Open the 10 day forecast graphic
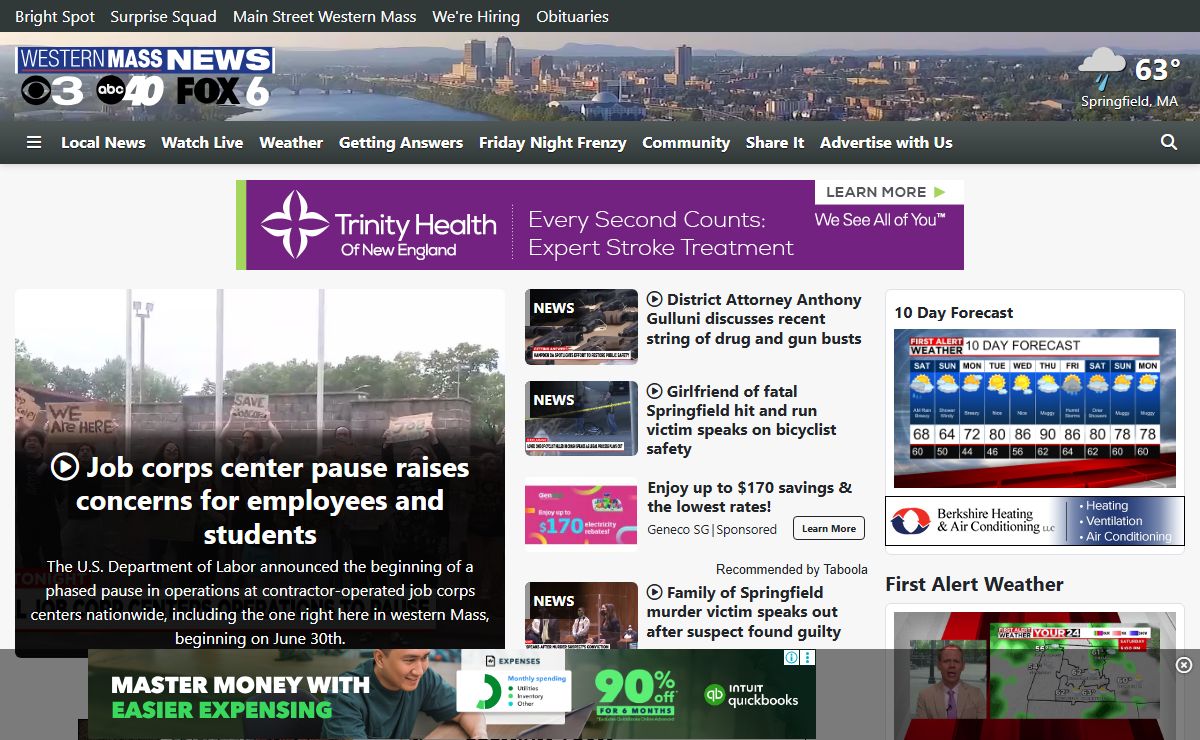This screenshot has height=740, width=1200. tap(1035, 408)
